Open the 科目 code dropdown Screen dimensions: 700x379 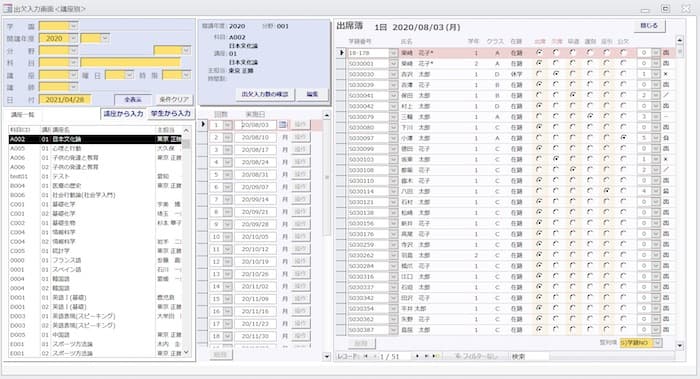point(74,63)
